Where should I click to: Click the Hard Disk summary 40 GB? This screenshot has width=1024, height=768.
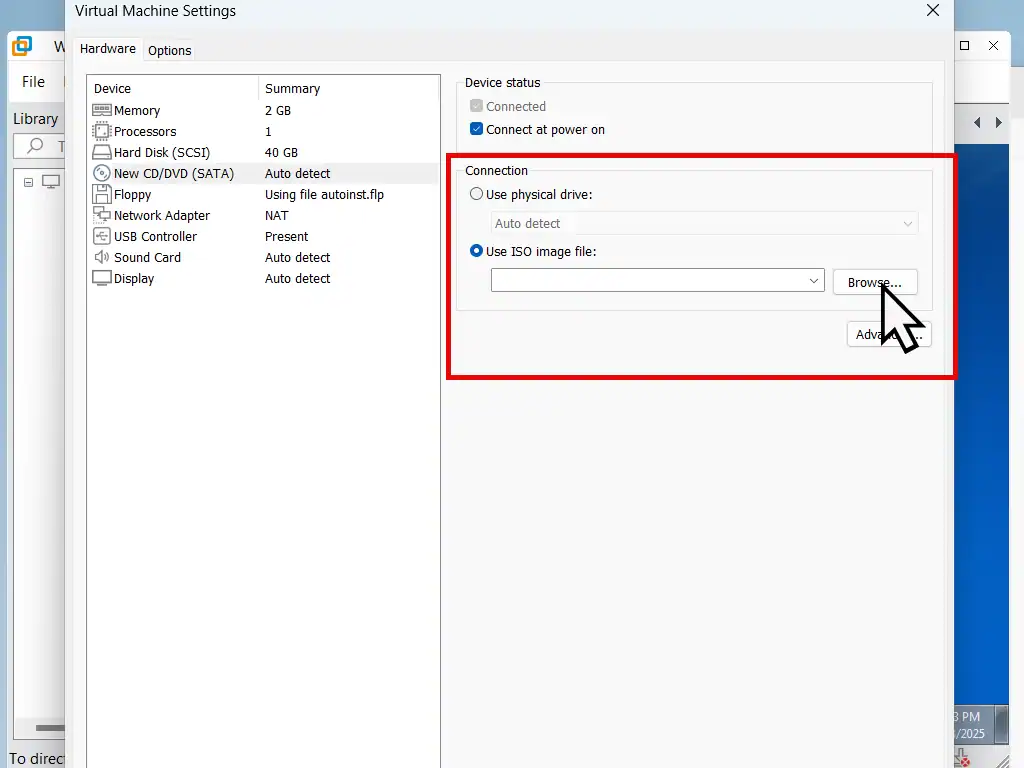[281, 152]
